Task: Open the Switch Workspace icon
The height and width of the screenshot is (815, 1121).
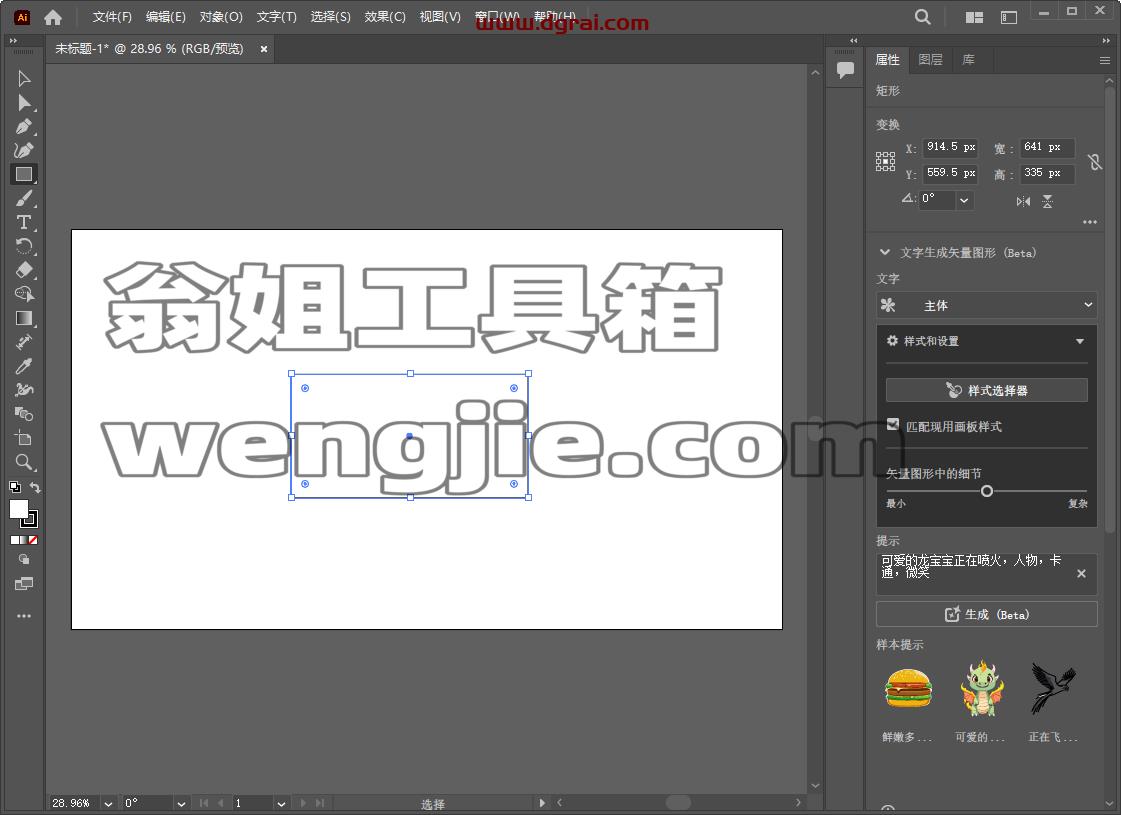Action: pos(1009,17)
